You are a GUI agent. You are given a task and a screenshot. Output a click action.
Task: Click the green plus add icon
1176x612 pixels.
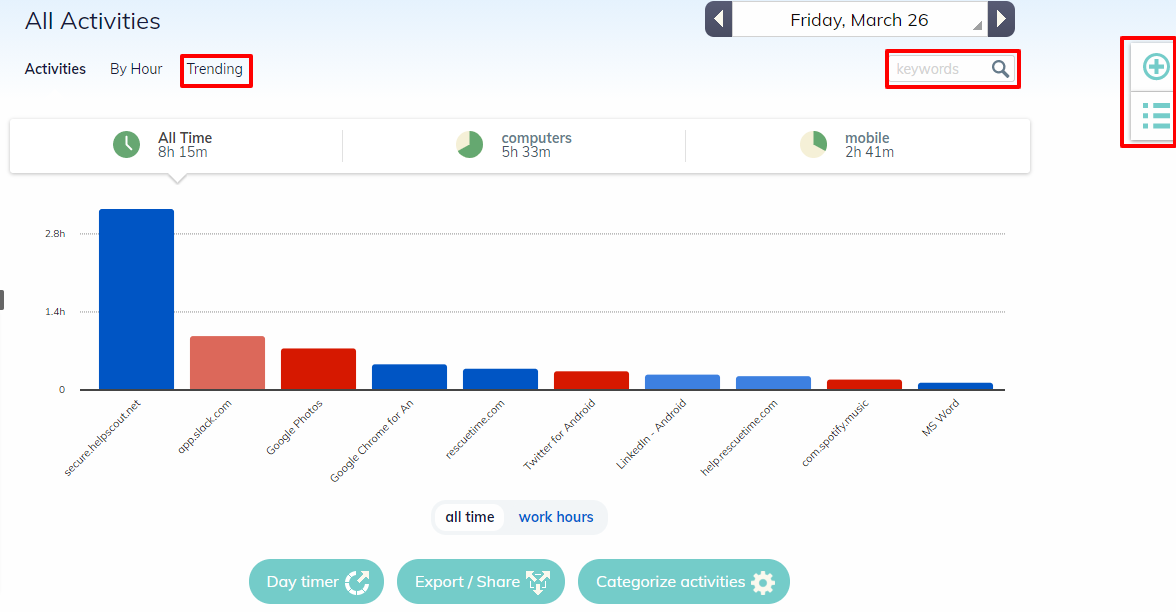point(1155,66)
